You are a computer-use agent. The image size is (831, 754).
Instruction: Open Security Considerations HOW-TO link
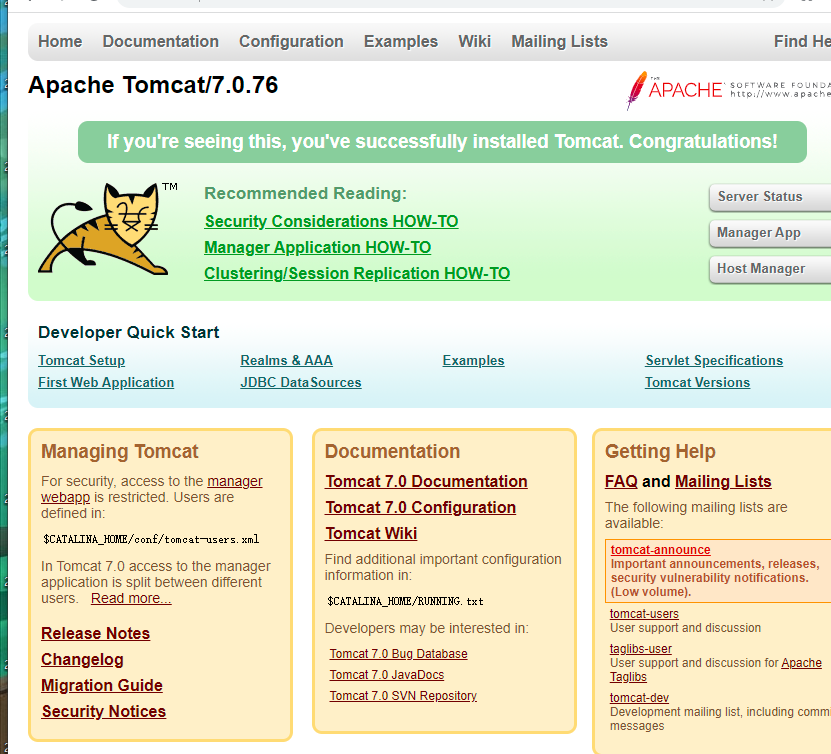pos(331,221)
